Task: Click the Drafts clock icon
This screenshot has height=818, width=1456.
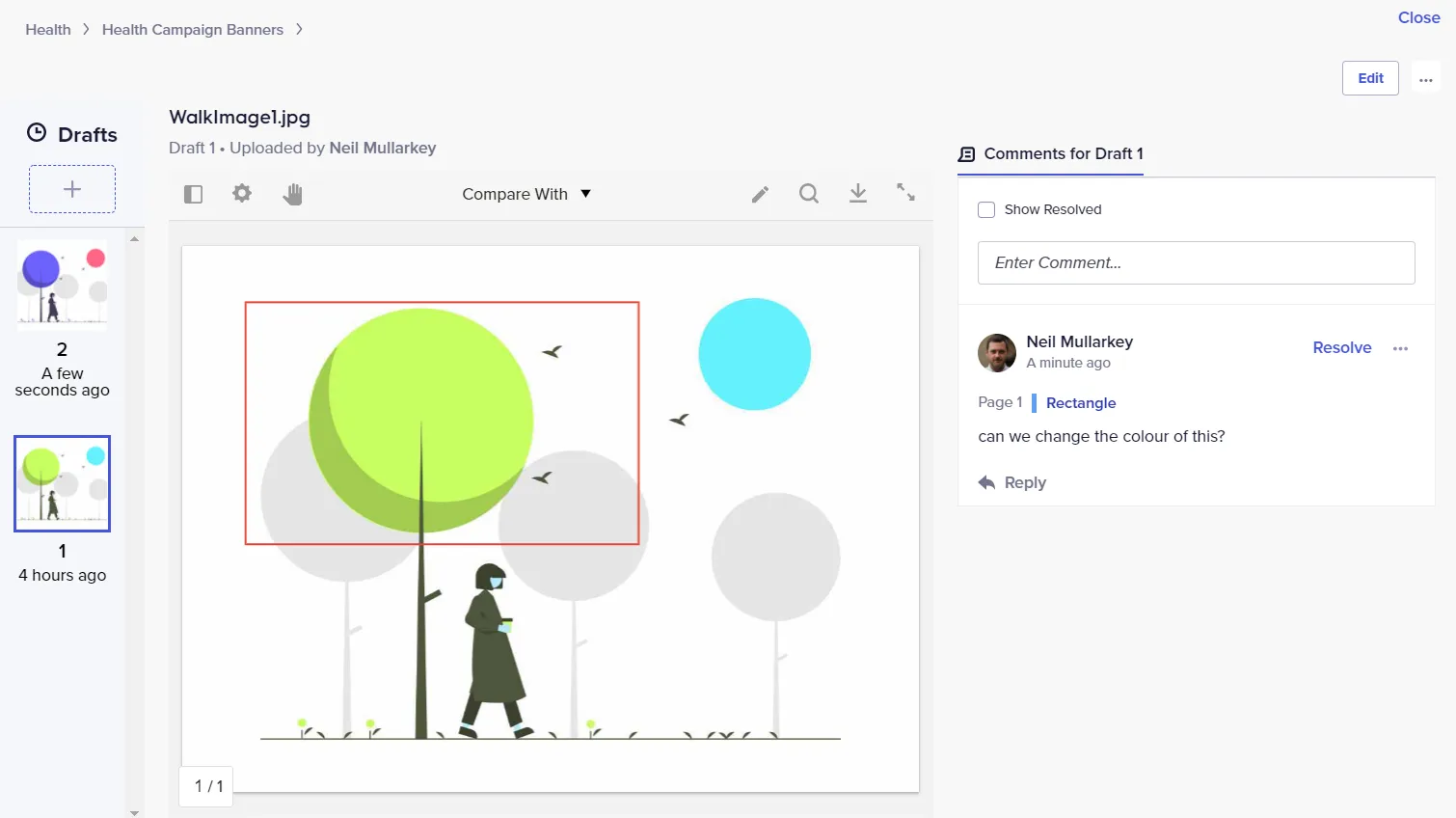Action: pos(37,133)
